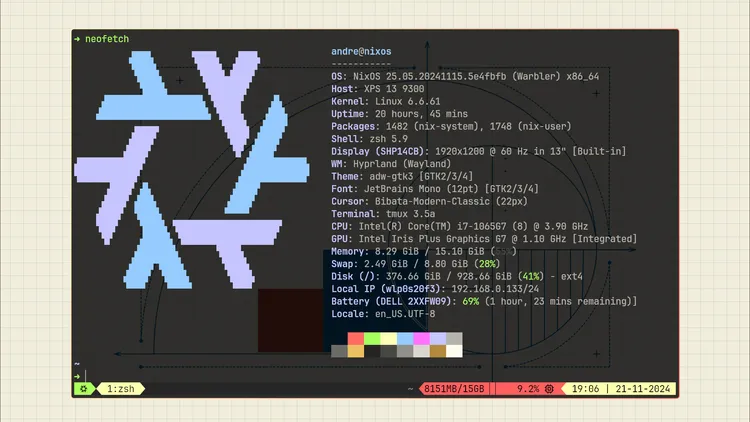
Task: Click the Kernel line Linux 6.6.61
Action: 386,101
